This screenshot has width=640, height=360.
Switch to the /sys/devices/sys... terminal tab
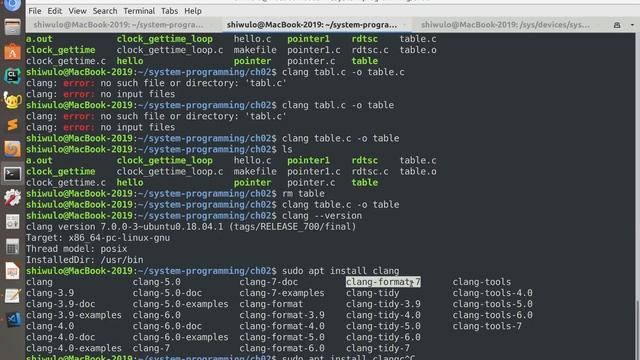pos(505,25)
